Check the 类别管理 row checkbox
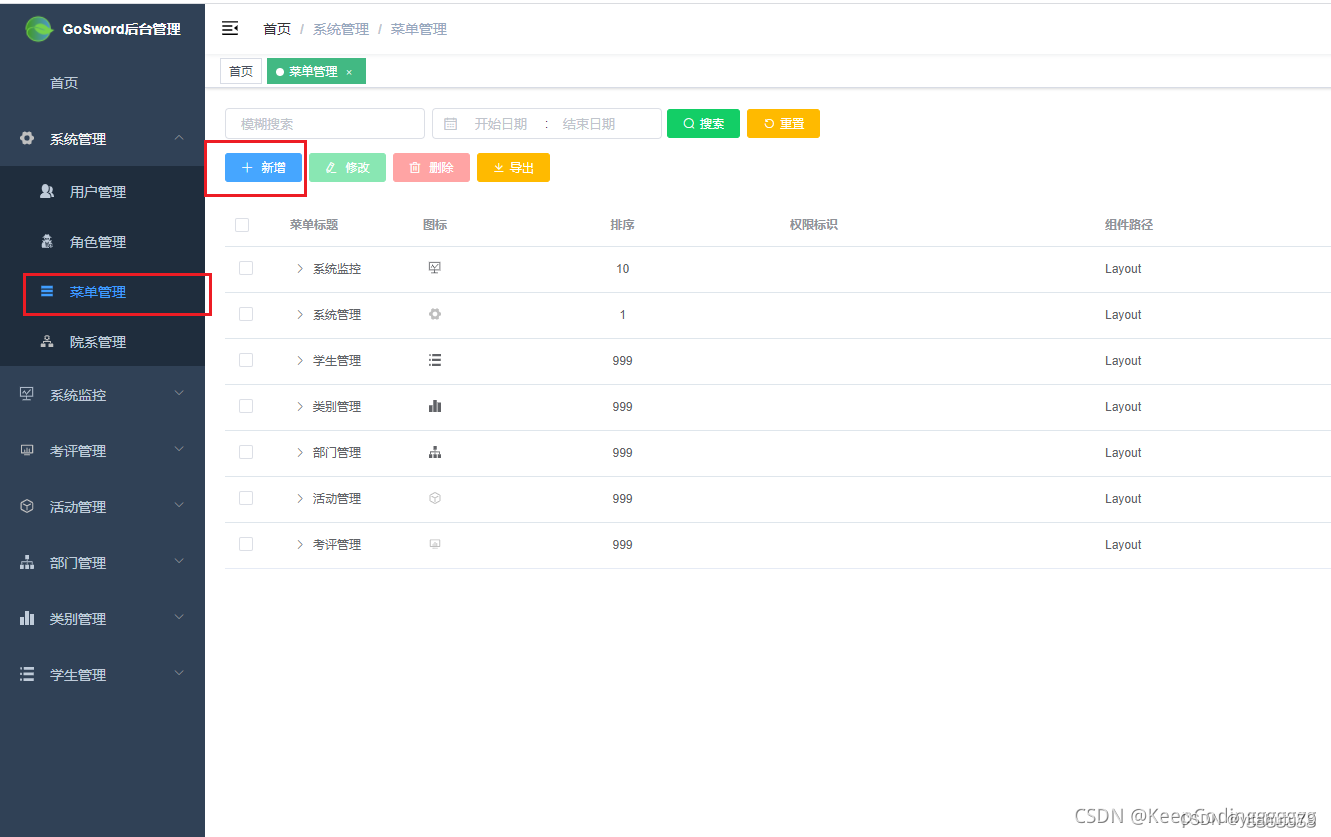This screenshot has width=1331, height=837. 246,406
